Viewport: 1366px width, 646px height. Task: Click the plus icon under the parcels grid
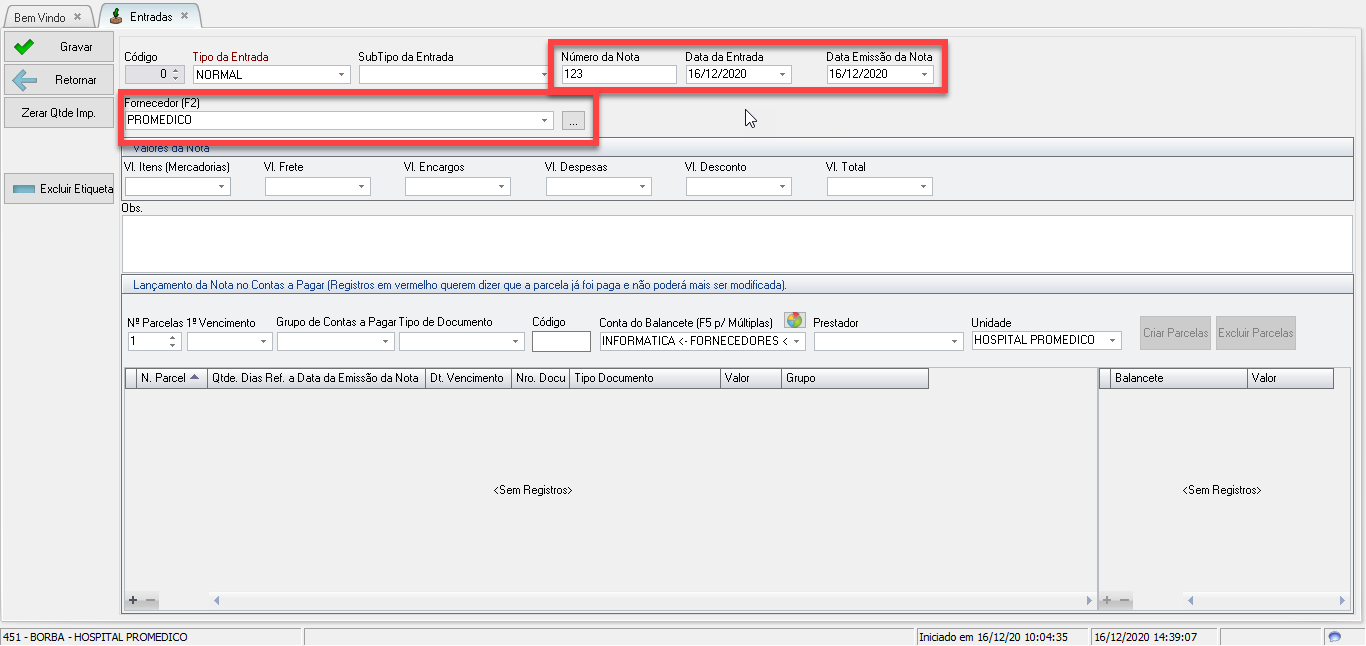click(133, 600)
